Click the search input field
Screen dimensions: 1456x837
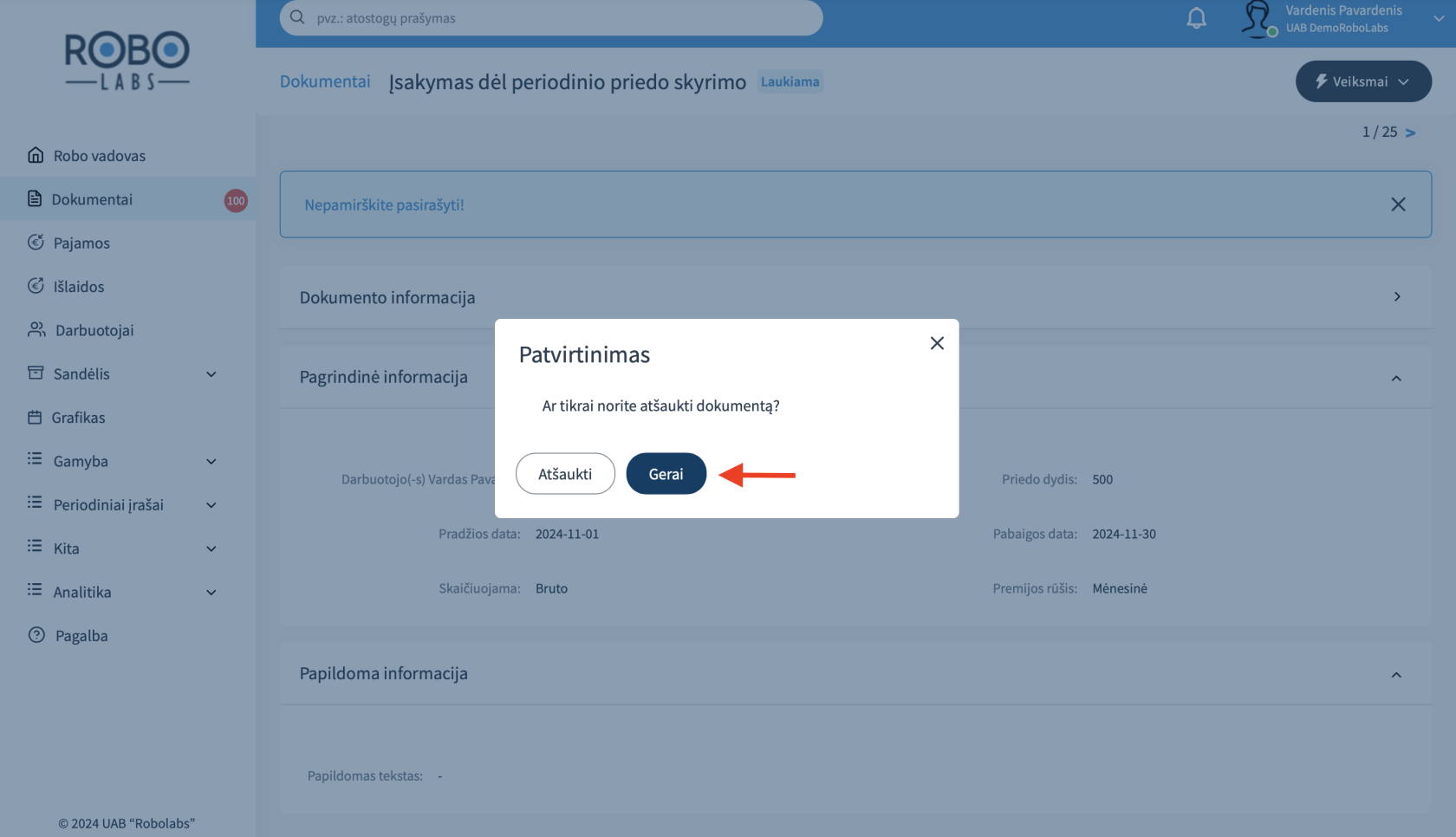[x=551, y=18]
